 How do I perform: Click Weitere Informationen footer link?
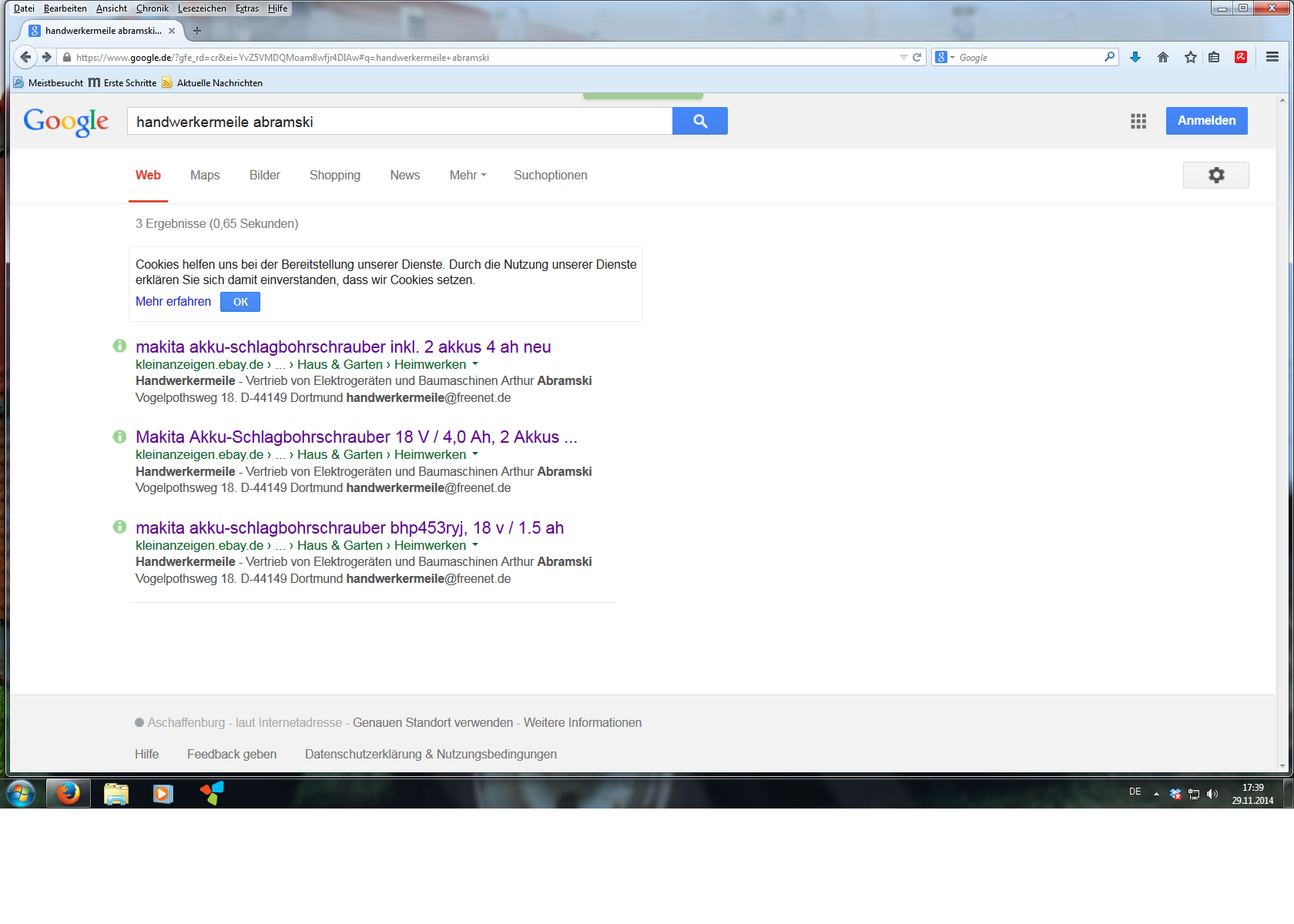pos(583,722)
